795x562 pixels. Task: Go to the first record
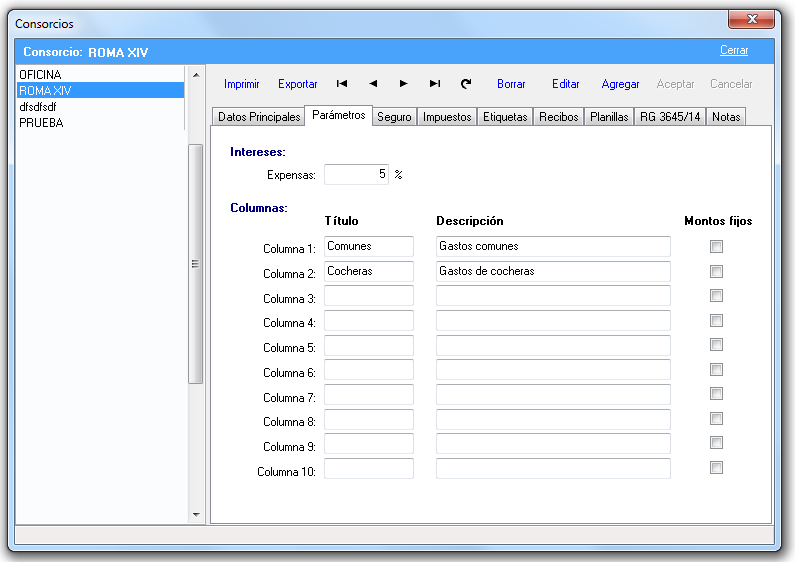point(342,84)
